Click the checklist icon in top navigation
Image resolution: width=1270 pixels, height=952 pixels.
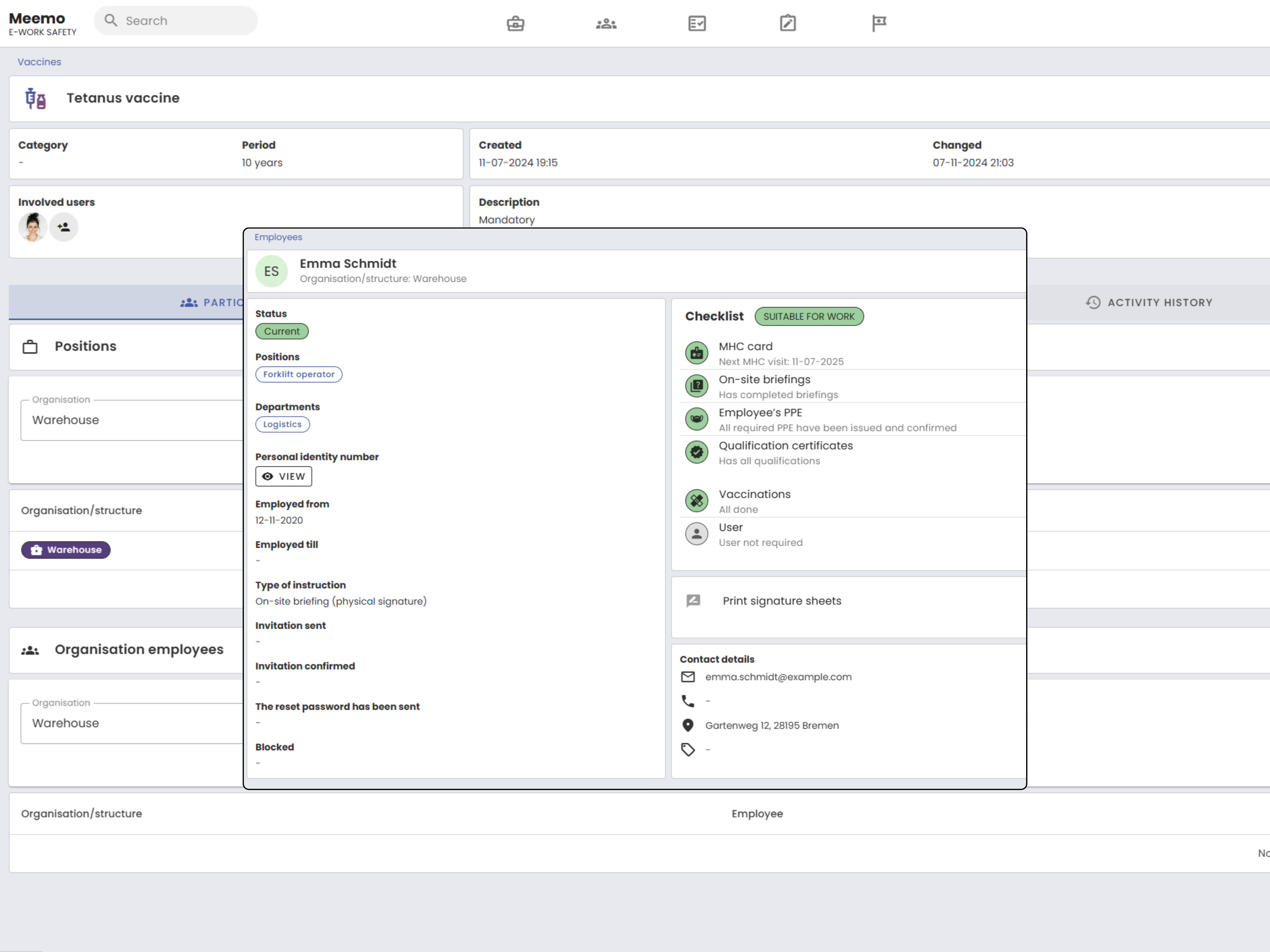point(696,23)
